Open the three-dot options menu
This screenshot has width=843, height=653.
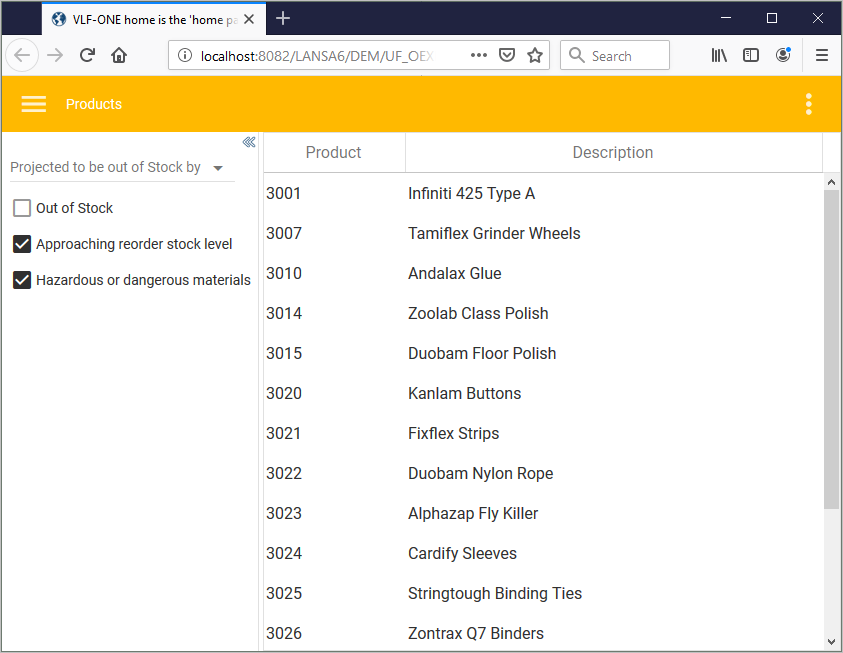pos(808,104)
